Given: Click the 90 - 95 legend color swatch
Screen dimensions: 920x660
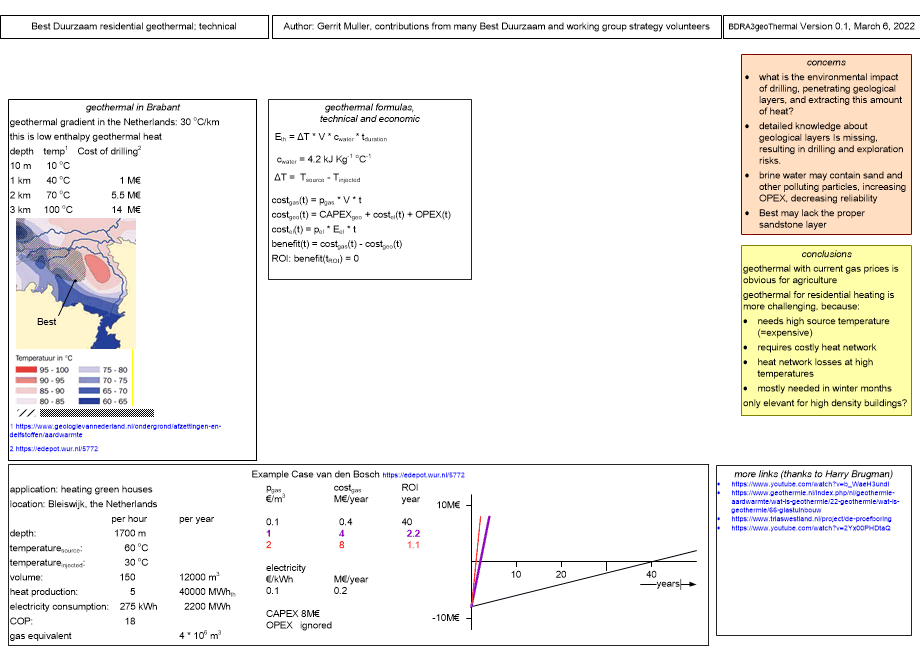Looking at the screenshot, I should pyautogui.click(x=26, y=380).
